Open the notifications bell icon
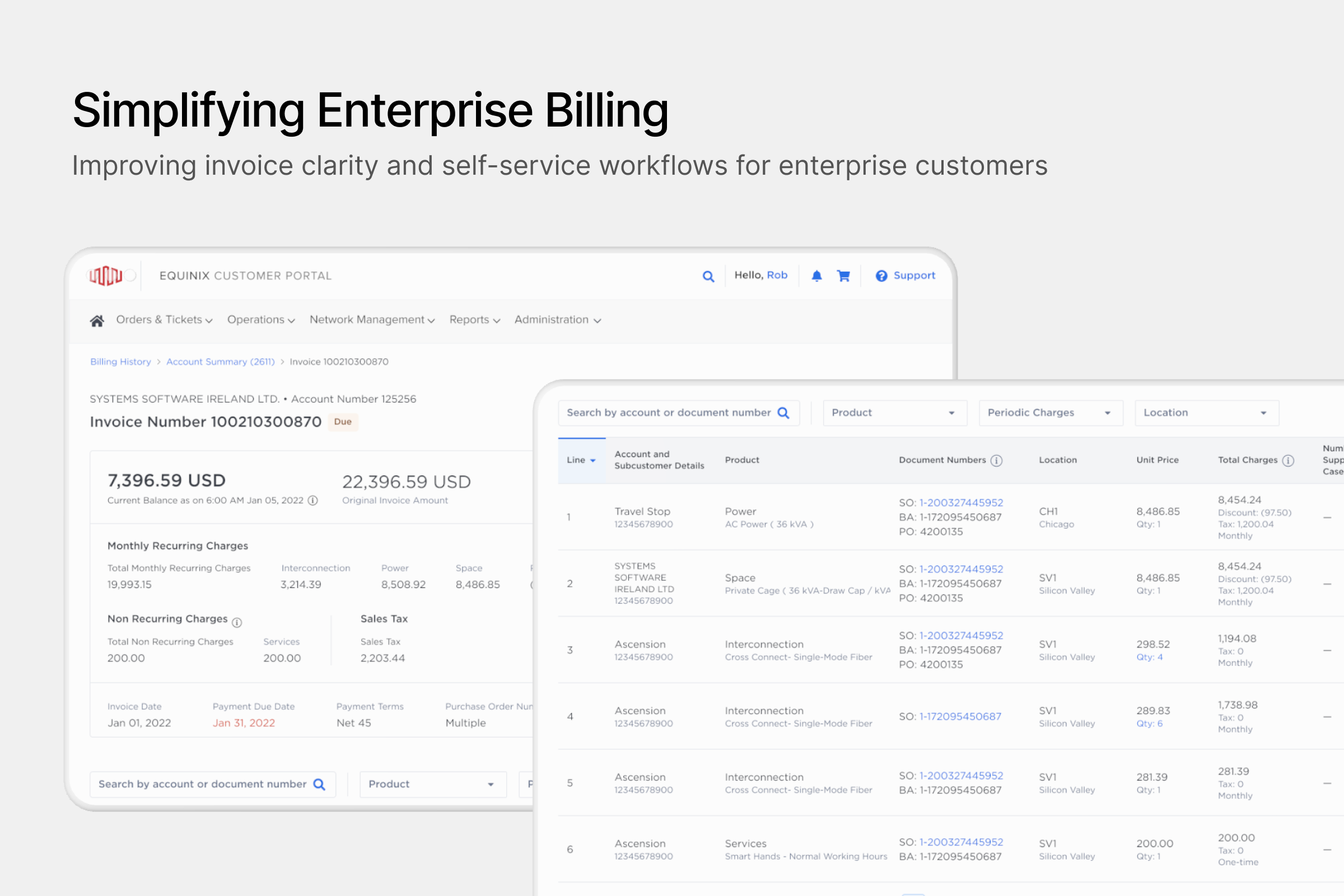Viewport: 1344px width, 896px height. tap(816, 276)
